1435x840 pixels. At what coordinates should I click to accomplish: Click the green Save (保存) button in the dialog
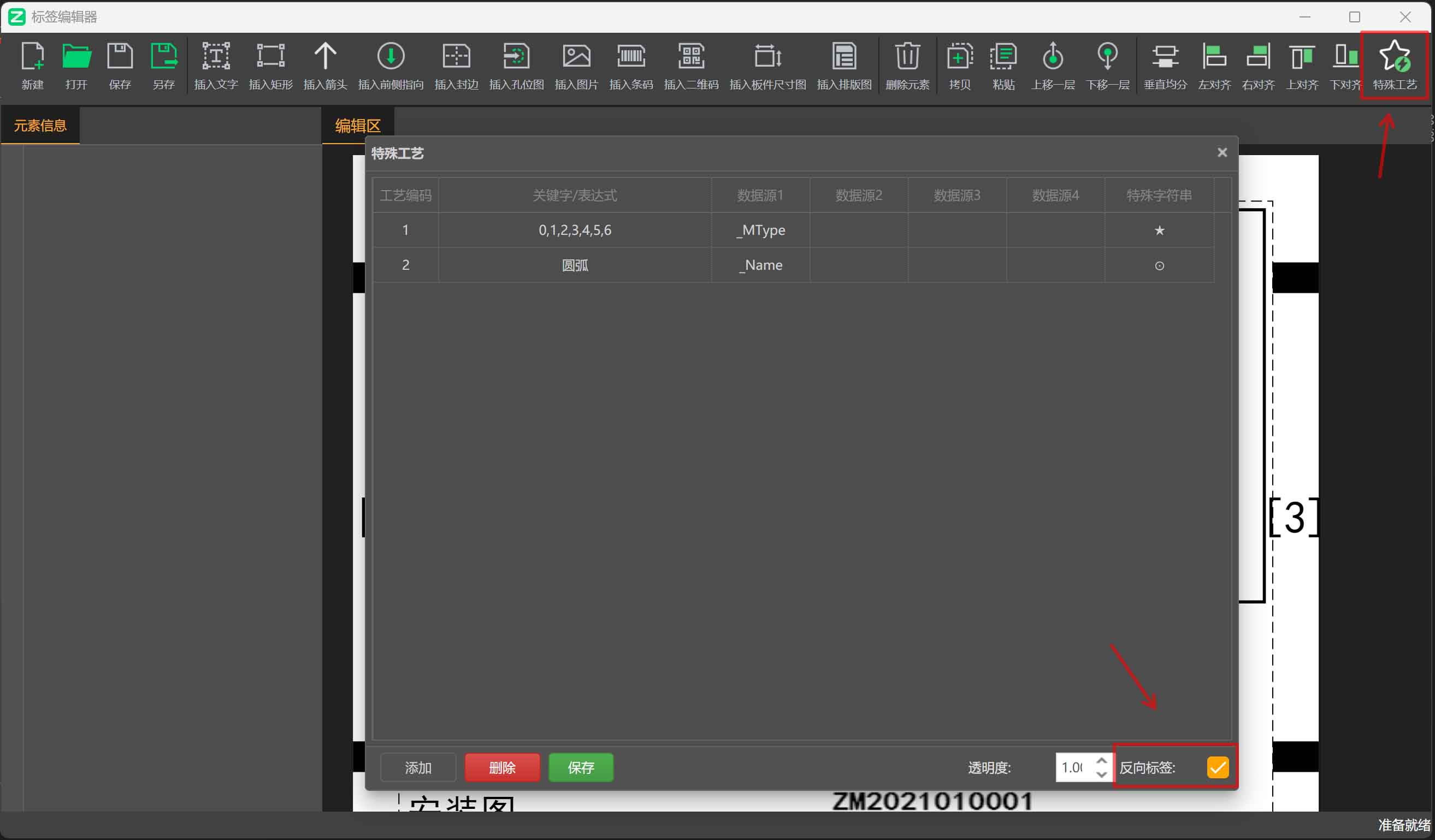[580, 767]
